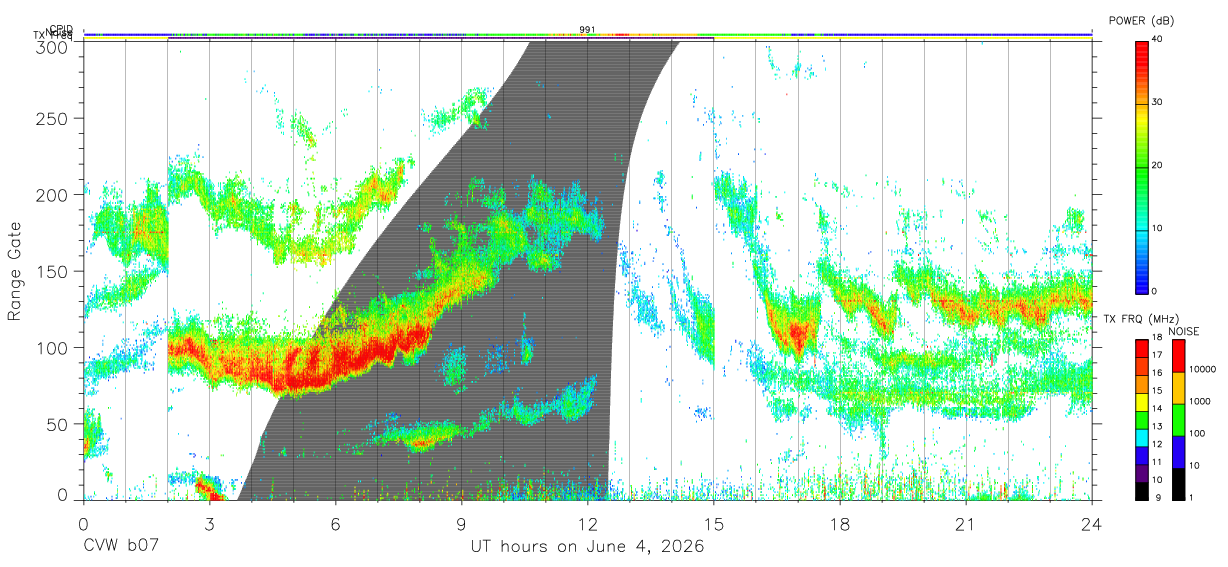Click the Range Gate axis tick label 100

(51, 348)
